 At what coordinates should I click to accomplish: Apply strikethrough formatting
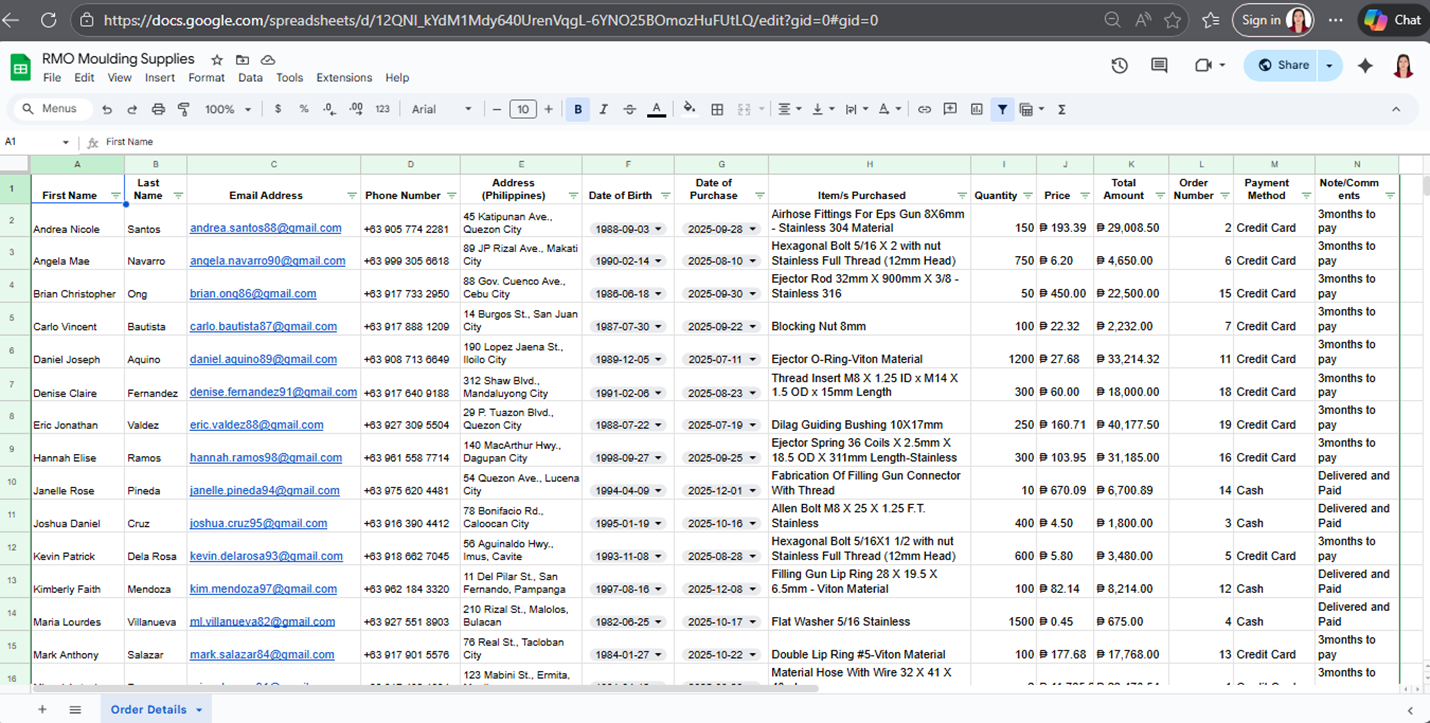pyautogui.click(x=629, y=109)
